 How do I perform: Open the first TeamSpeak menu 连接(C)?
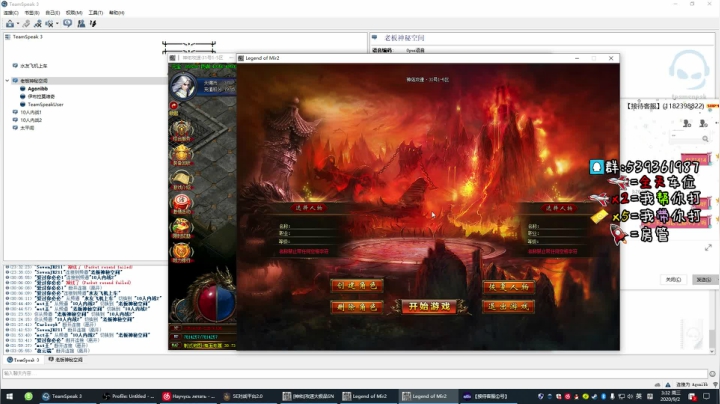[11, 13]
